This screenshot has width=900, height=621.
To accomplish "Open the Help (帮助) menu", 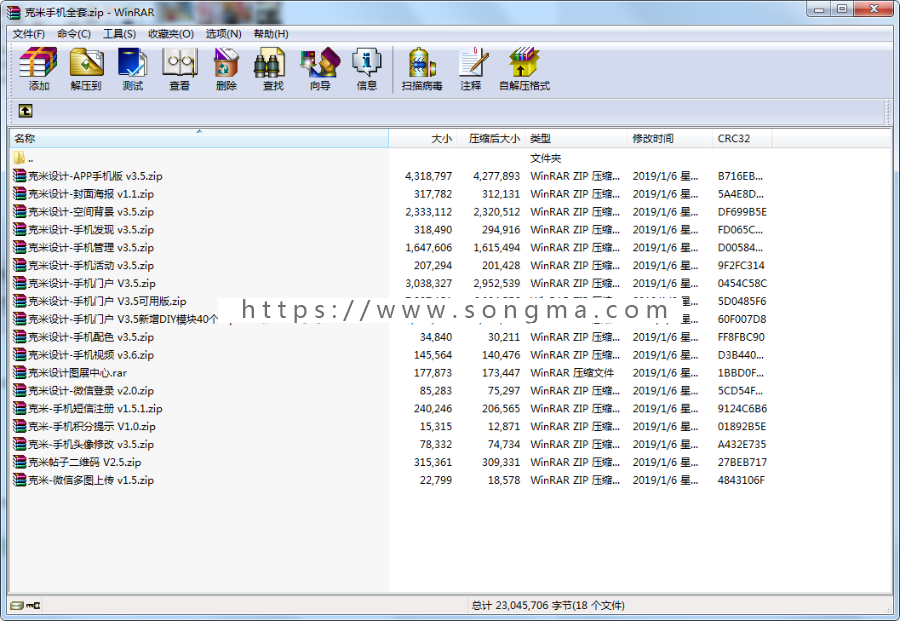I will [x=271, y=34].
